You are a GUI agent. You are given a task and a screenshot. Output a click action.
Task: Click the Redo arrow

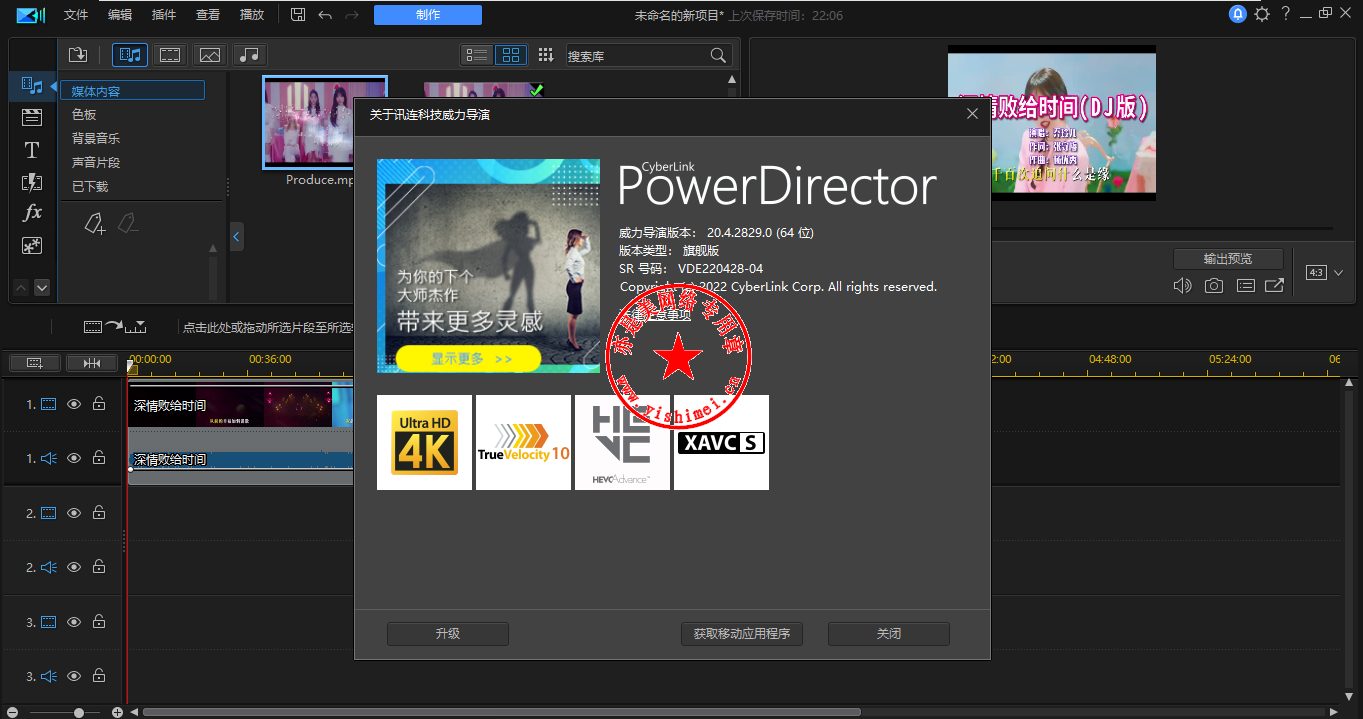pyautogui.click(x=351, y=15)
